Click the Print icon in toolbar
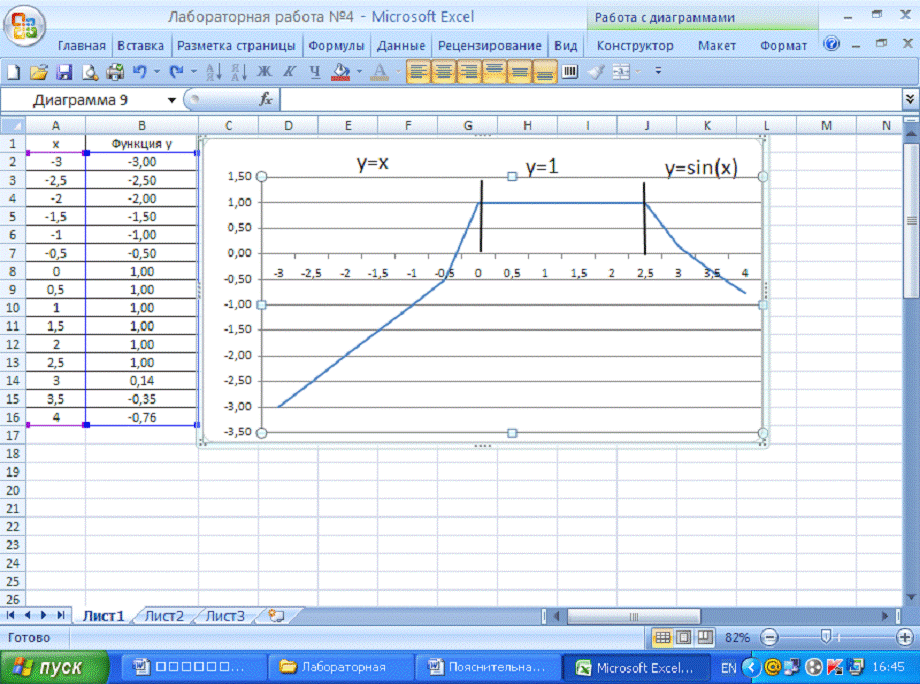The width and height of the screenshot is (920, 684). (114, 72)
